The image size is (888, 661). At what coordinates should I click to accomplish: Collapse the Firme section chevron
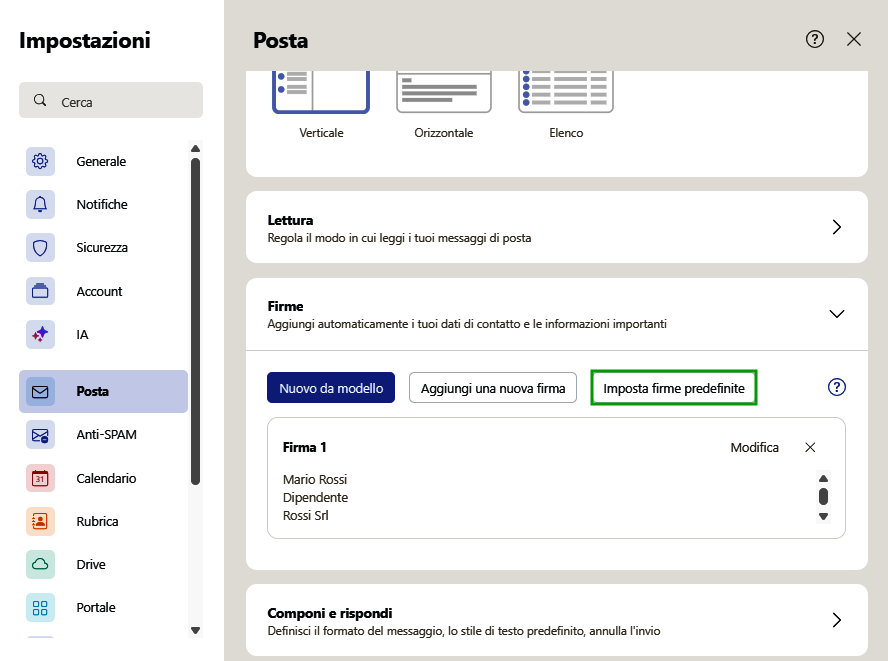click(x=837, y=313)
